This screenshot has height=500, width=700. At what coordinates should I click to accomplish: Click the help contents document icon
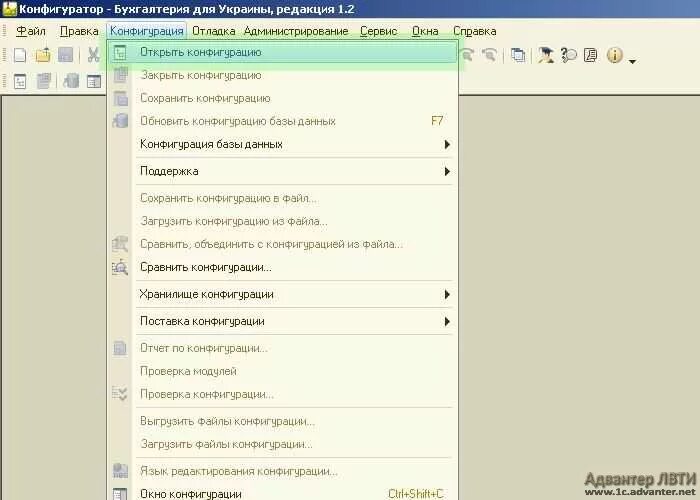point(591,55)
